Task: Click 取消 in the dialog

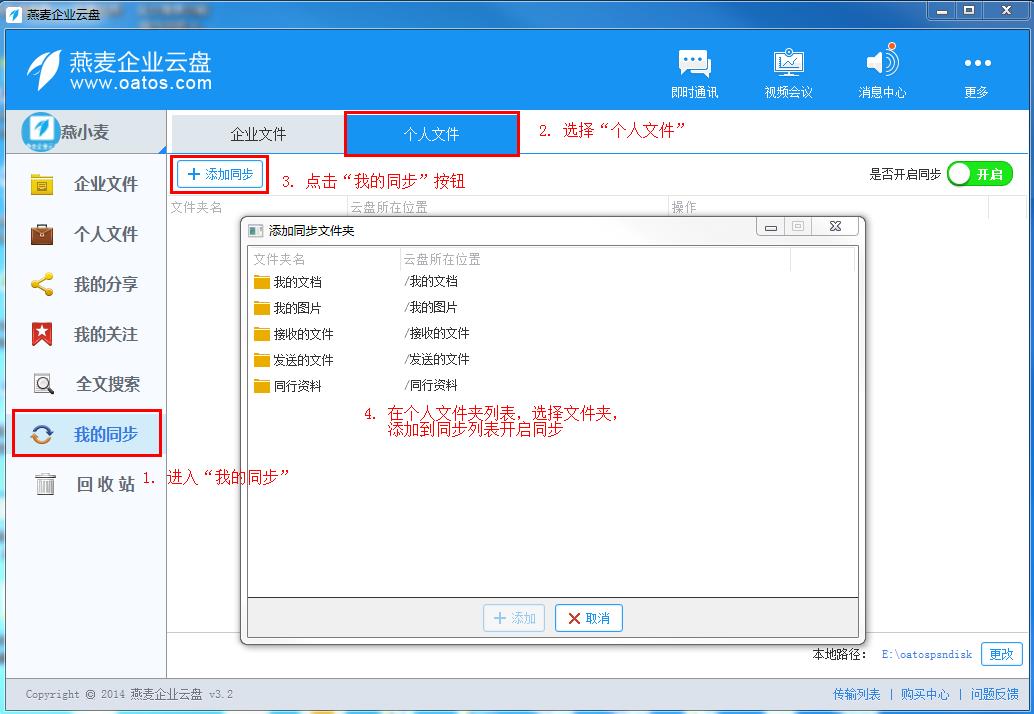Action: click(x=589, y=618)
